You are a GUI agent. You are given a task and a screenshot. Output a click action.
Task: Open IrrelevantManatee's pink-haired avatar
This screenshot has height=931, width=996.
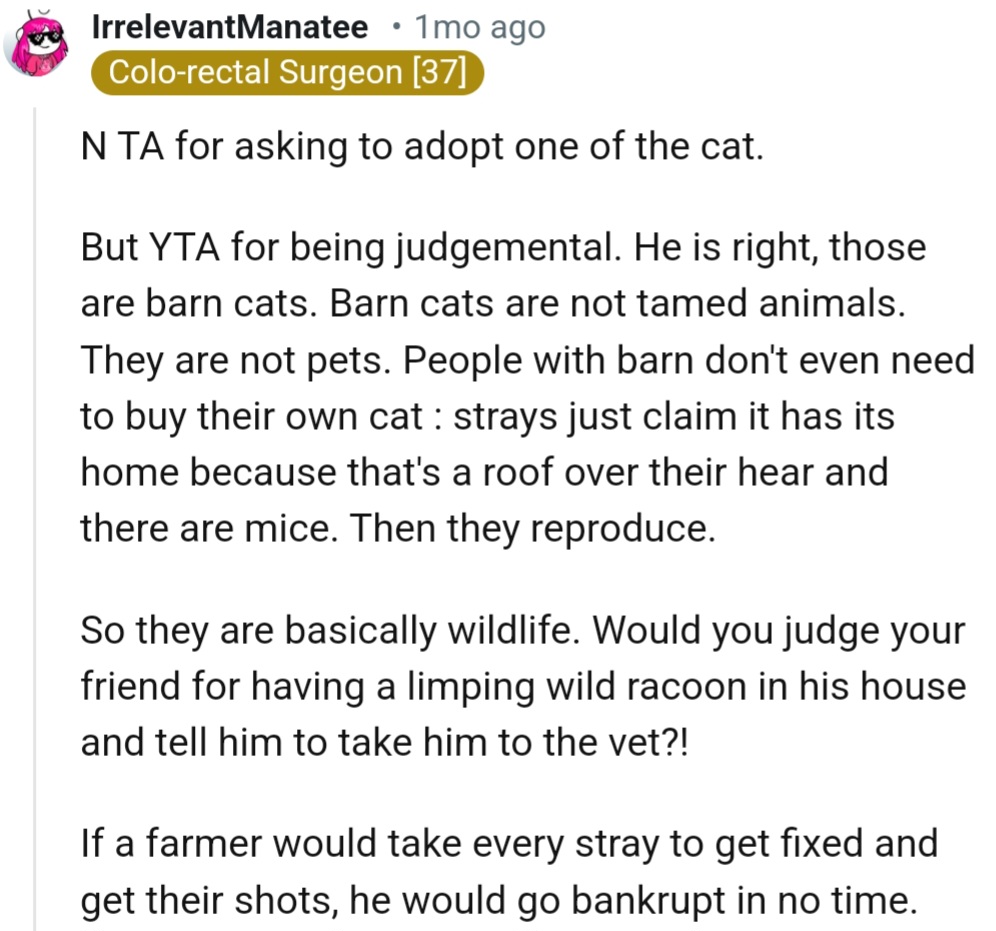click(36, 44)
